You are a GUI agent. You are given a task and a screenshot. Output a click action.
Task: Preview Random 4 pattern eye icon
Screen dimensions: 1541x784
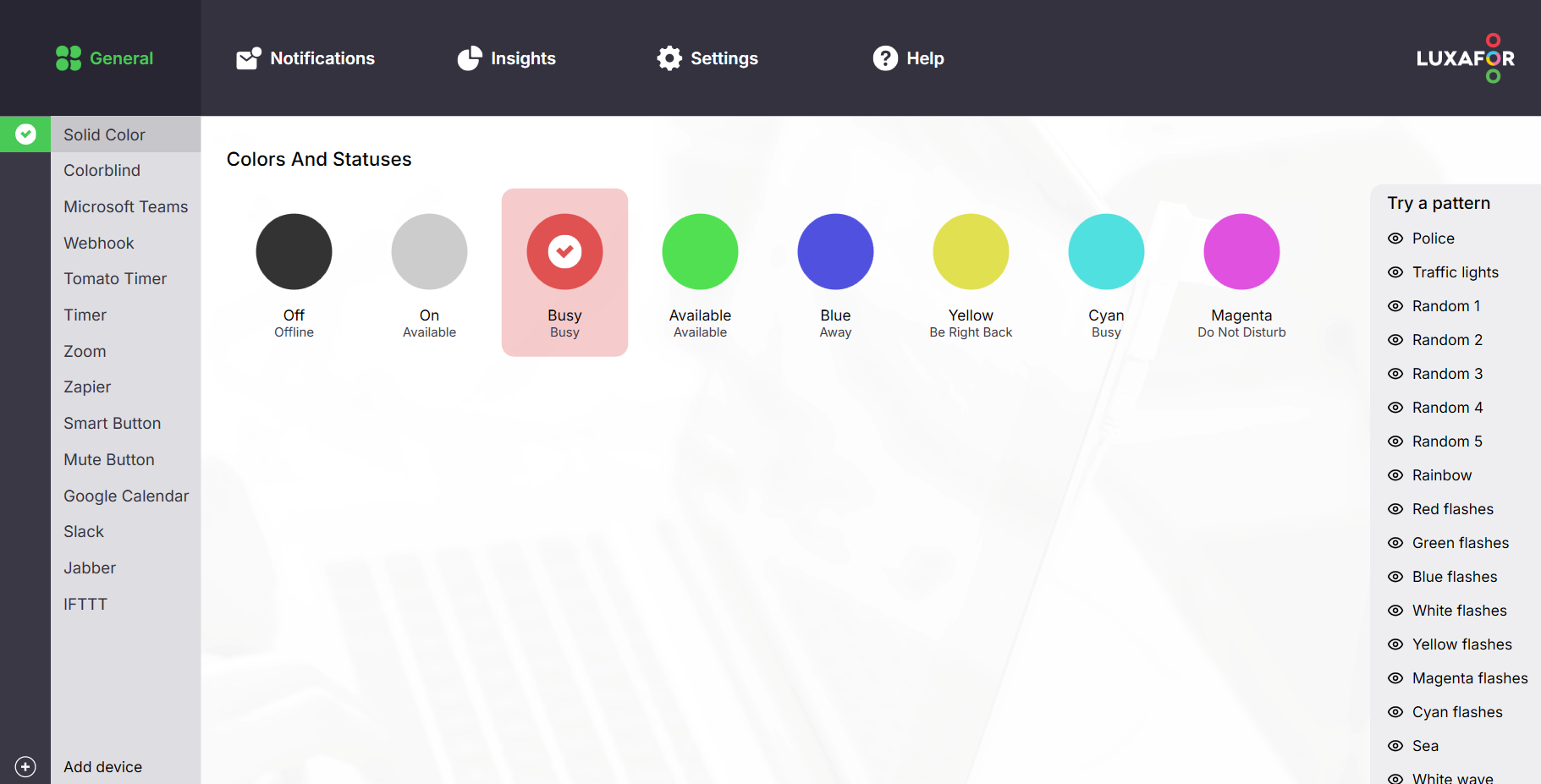click(1395, 408)
